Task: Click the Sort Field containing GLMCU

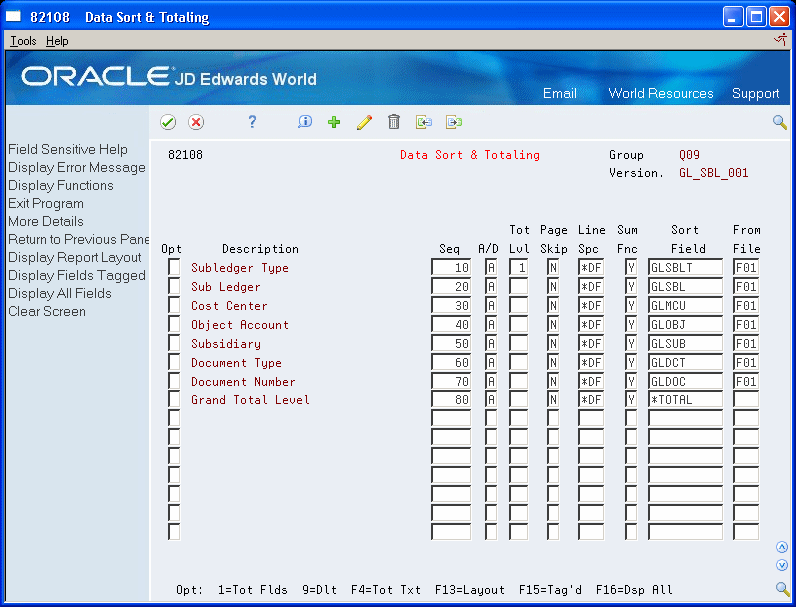Action: [685, 306]
